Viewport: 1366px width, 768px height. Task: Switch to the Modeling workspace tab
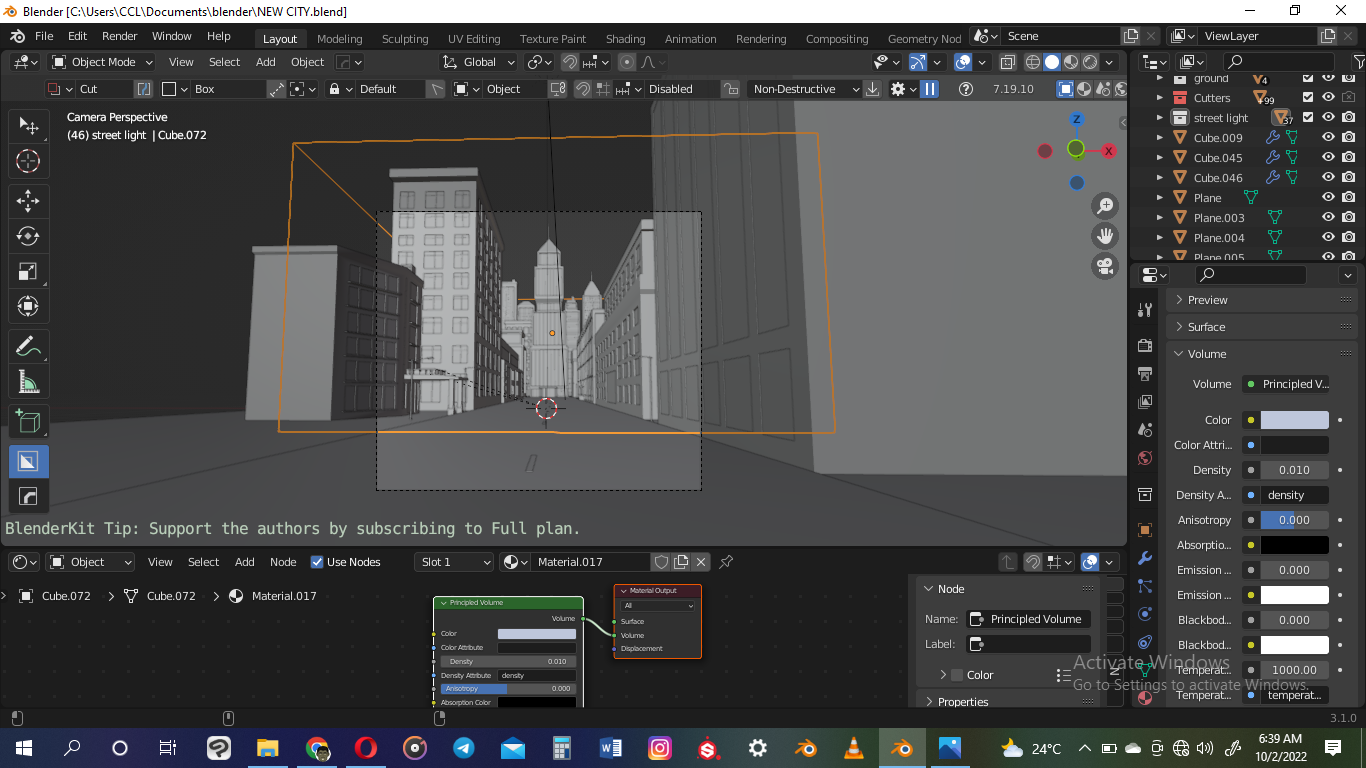tap(340, 39)
